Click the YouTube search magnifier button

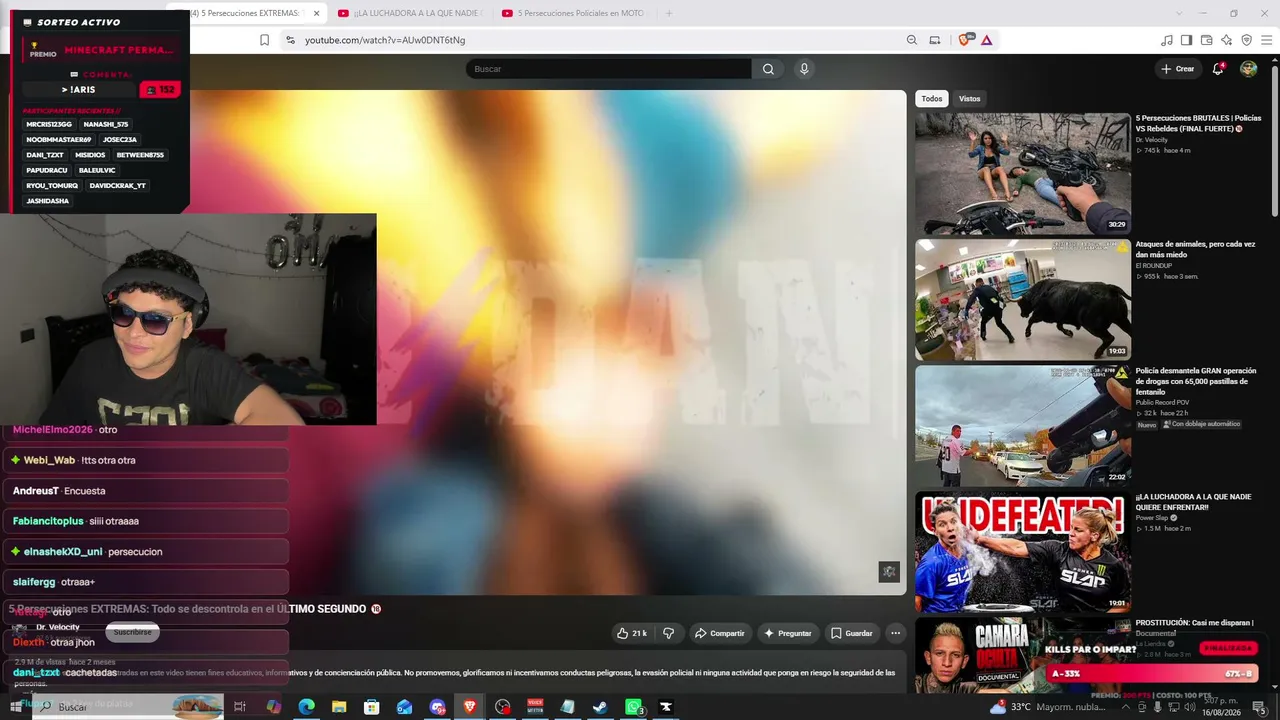tap(768, 69)
